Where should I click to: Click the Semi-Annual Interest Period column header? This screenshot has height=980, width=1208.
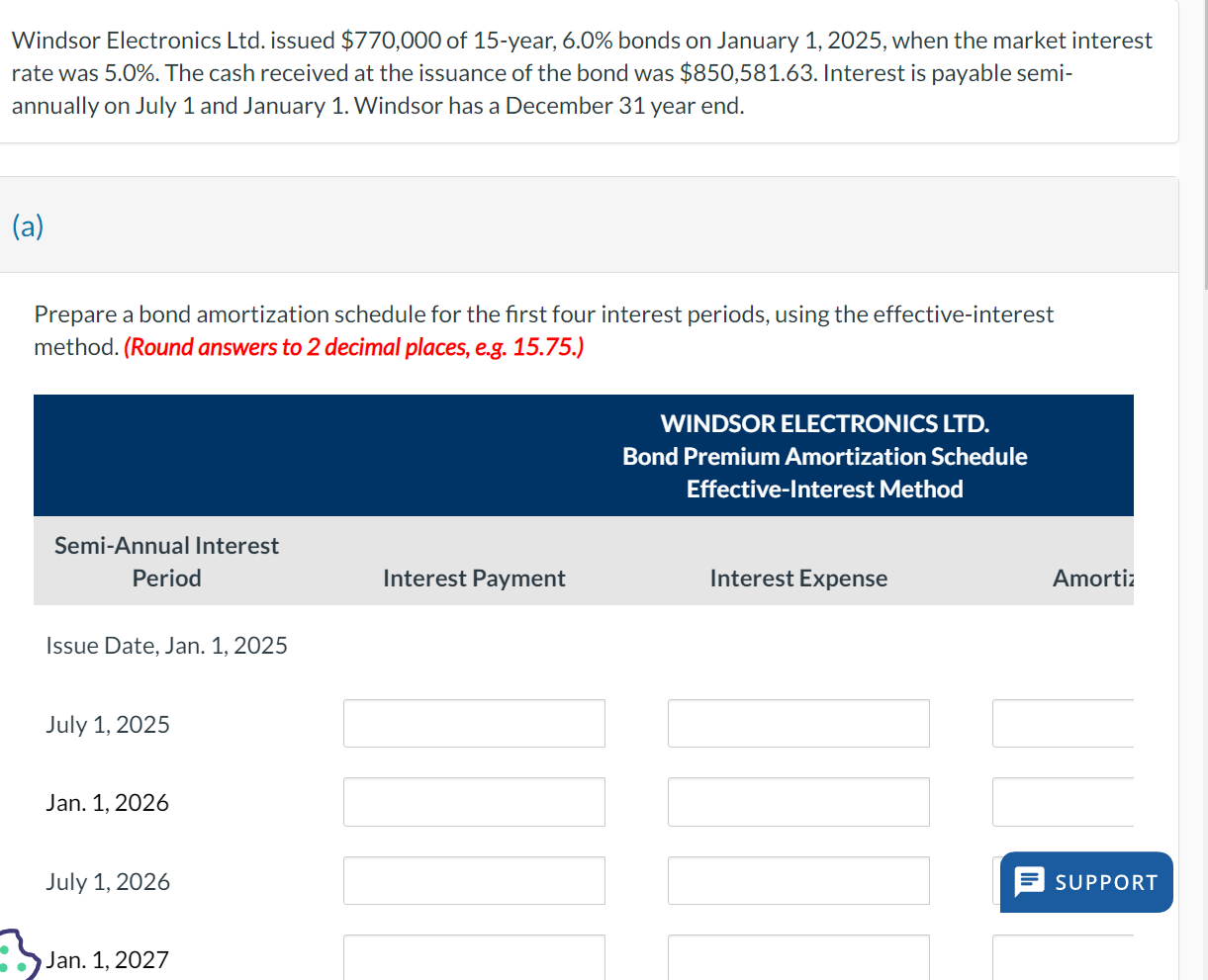165,561
